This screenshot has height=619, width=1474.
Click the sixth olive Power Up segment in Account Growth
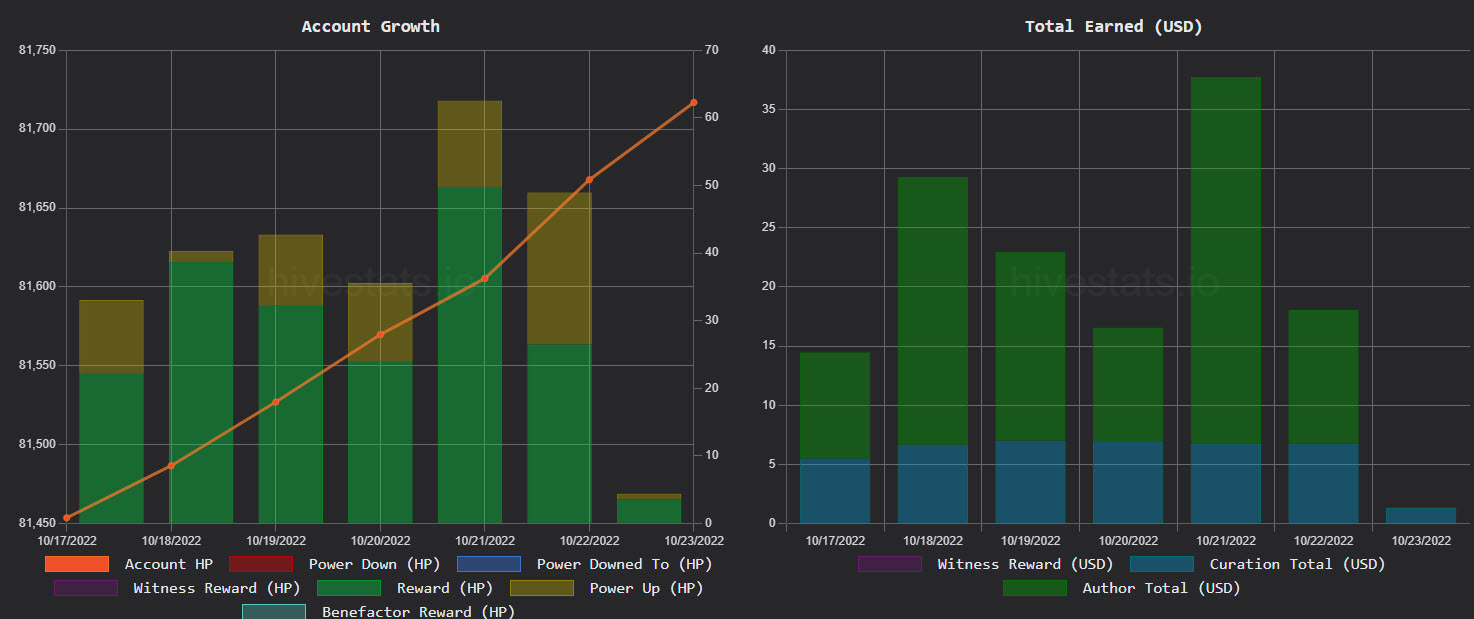click(x=559, y=269)
